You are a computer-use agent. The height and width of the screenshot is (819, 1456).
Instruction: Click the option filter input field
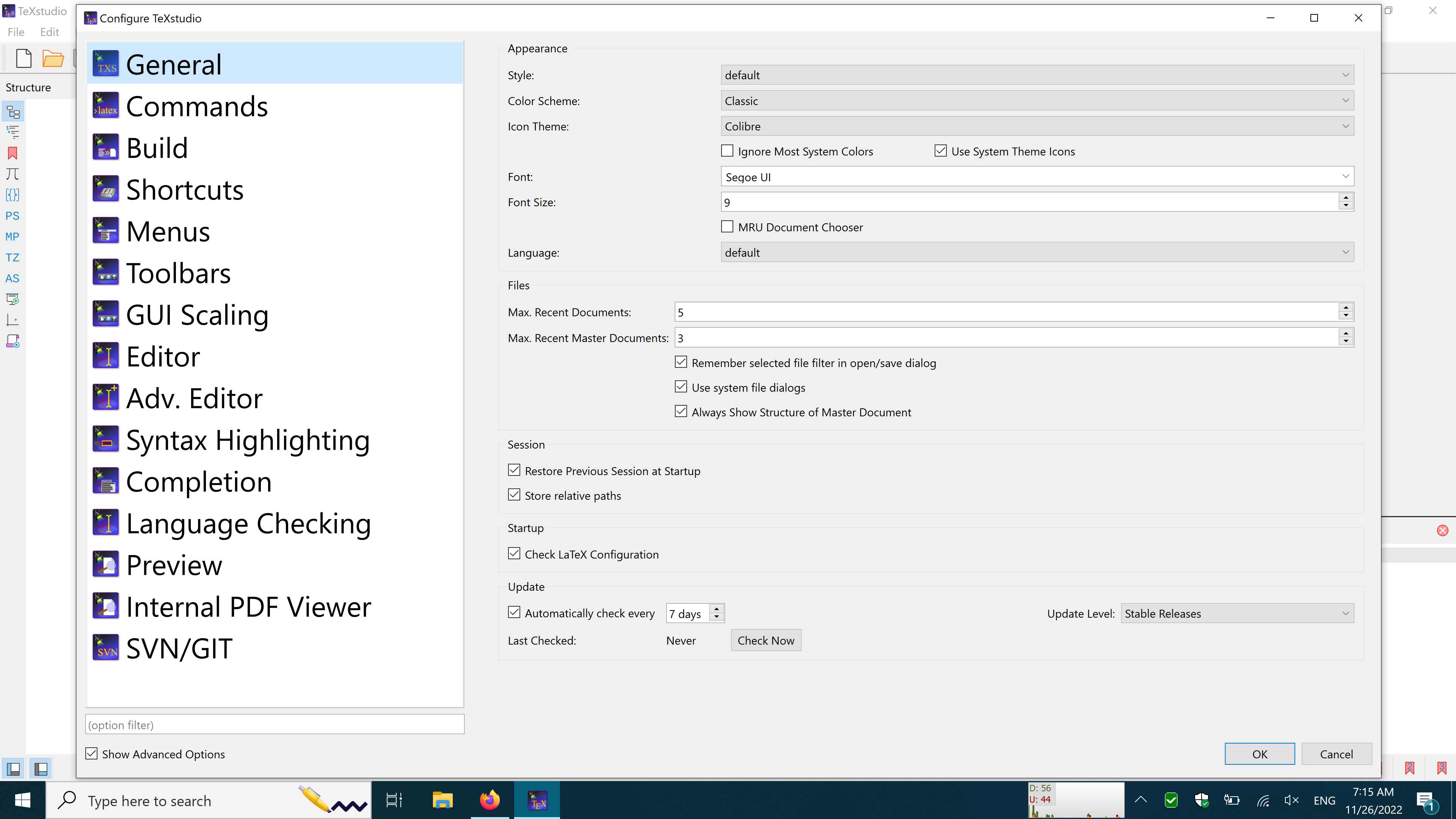pyautogui.click(x=274, y=724)
